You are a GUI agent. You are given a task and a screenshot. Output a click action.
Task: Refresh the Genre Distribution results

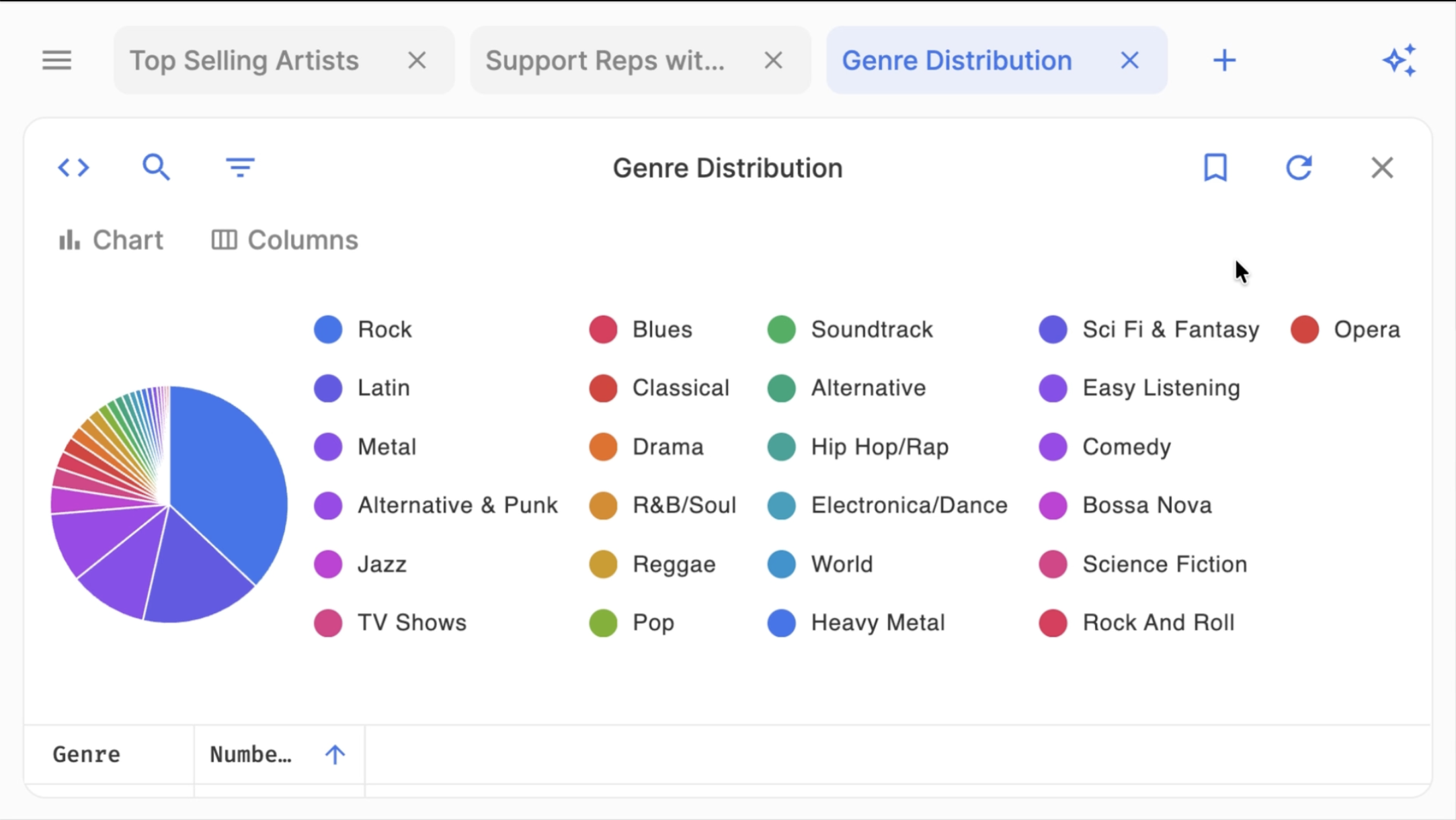[1299, 167]
